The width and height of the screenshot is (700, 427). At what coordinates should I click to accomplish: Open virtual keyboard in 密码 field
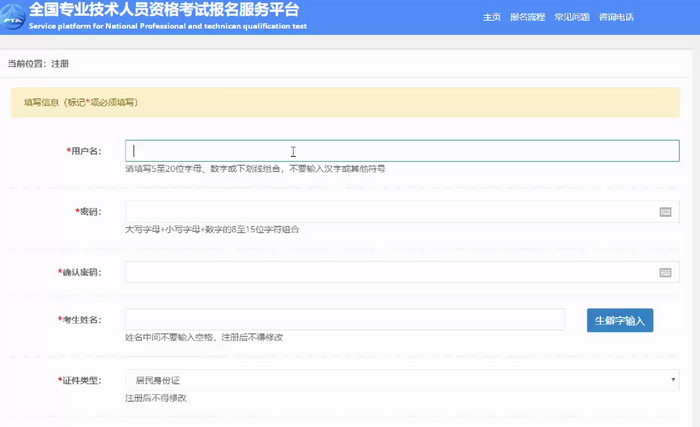coord(665,212)
